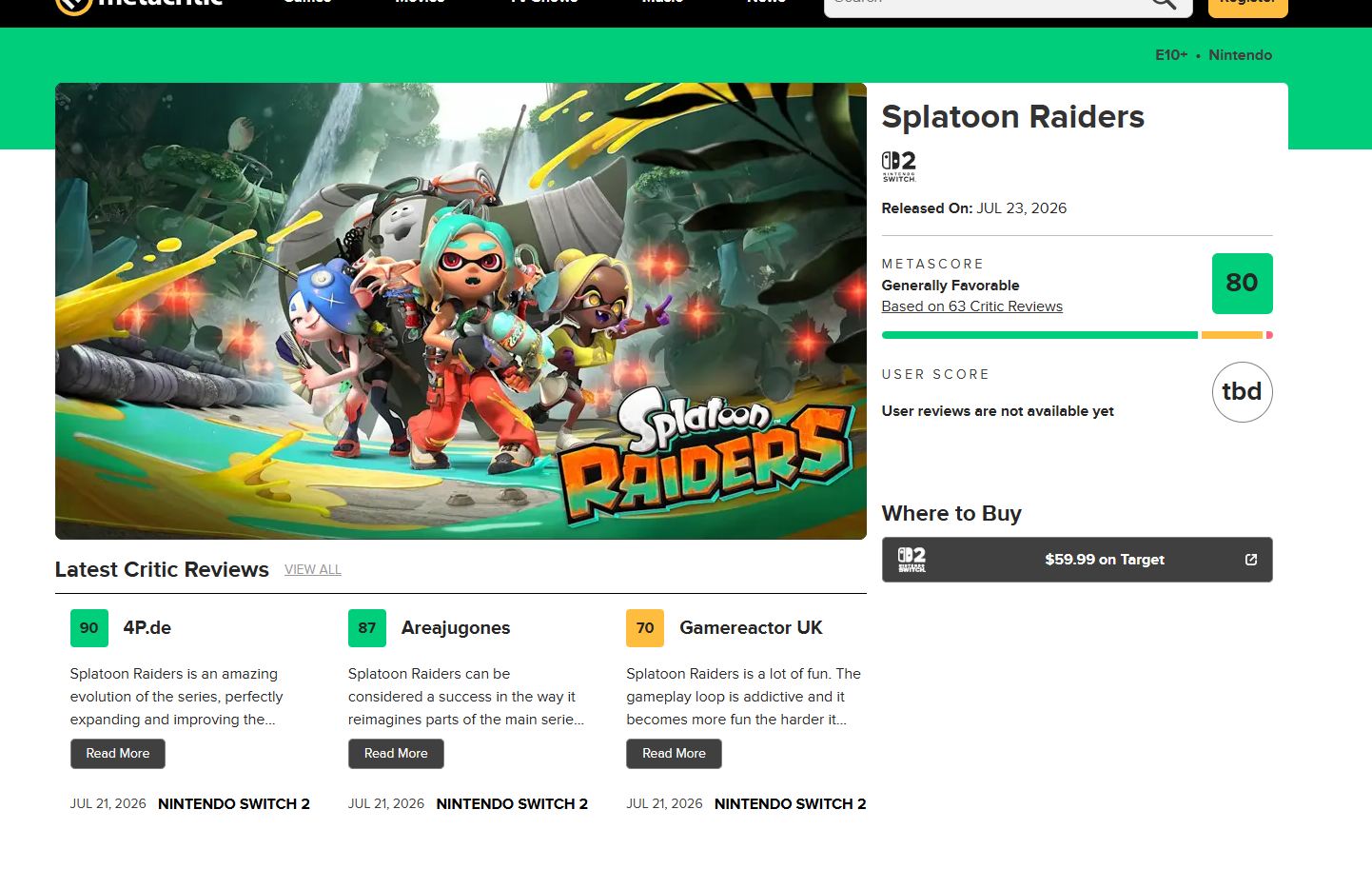Click the Generally Favorable label
This screenshot has height=869, width=1372.
coord(951,286)
